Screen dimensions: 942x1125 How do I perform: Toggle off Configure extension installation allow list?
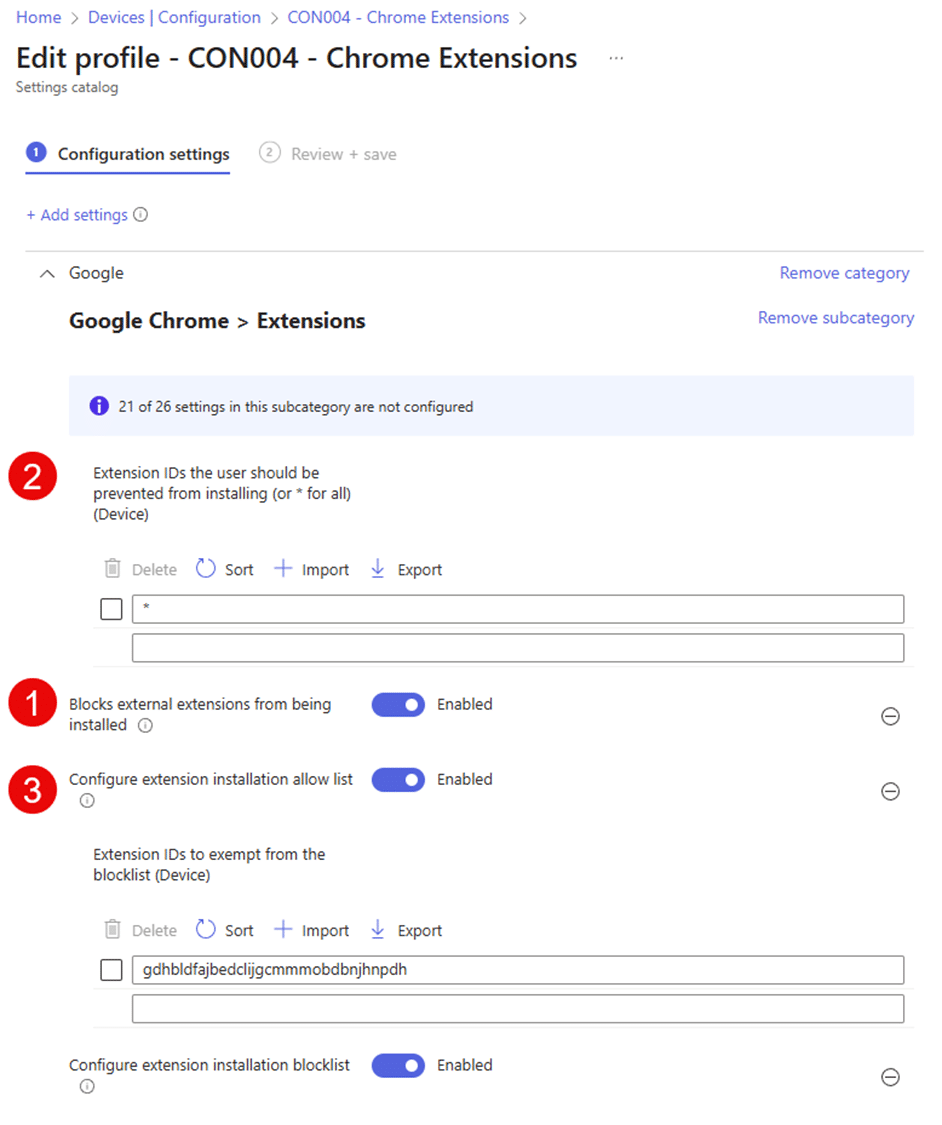coord(398,780)
